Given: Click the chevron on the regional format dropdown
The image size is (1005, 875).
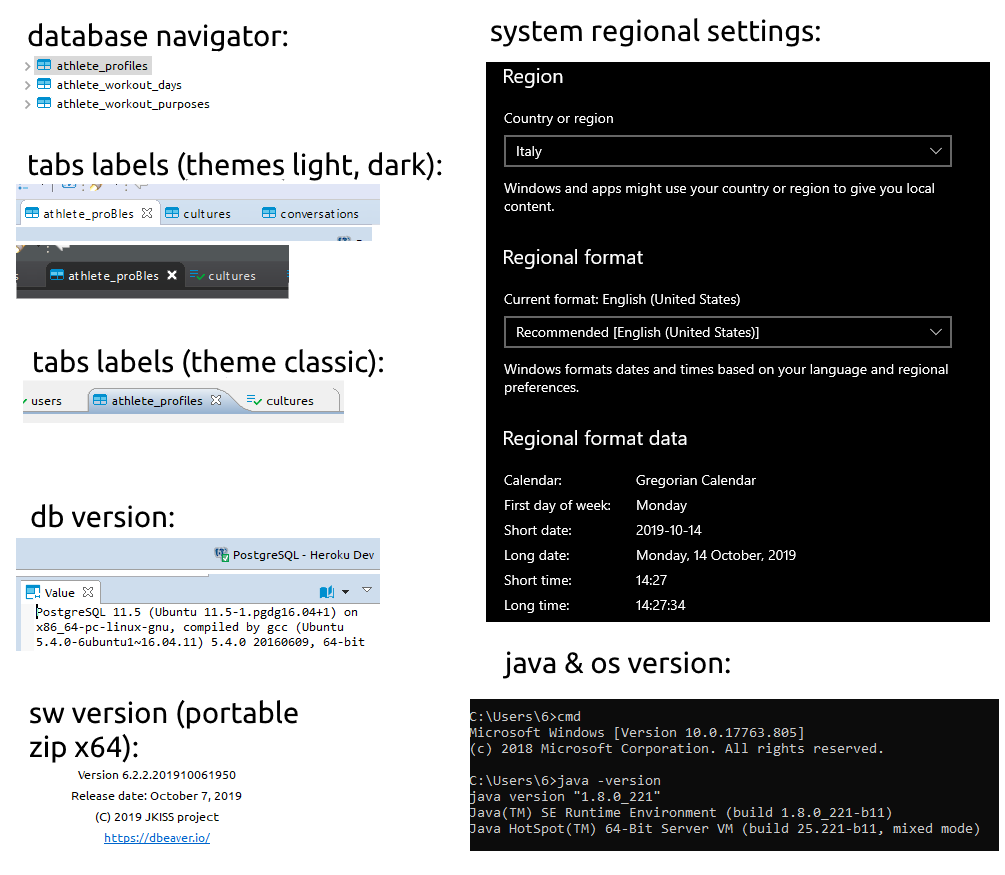Looking at the screenshot, I should coord(935,332).
